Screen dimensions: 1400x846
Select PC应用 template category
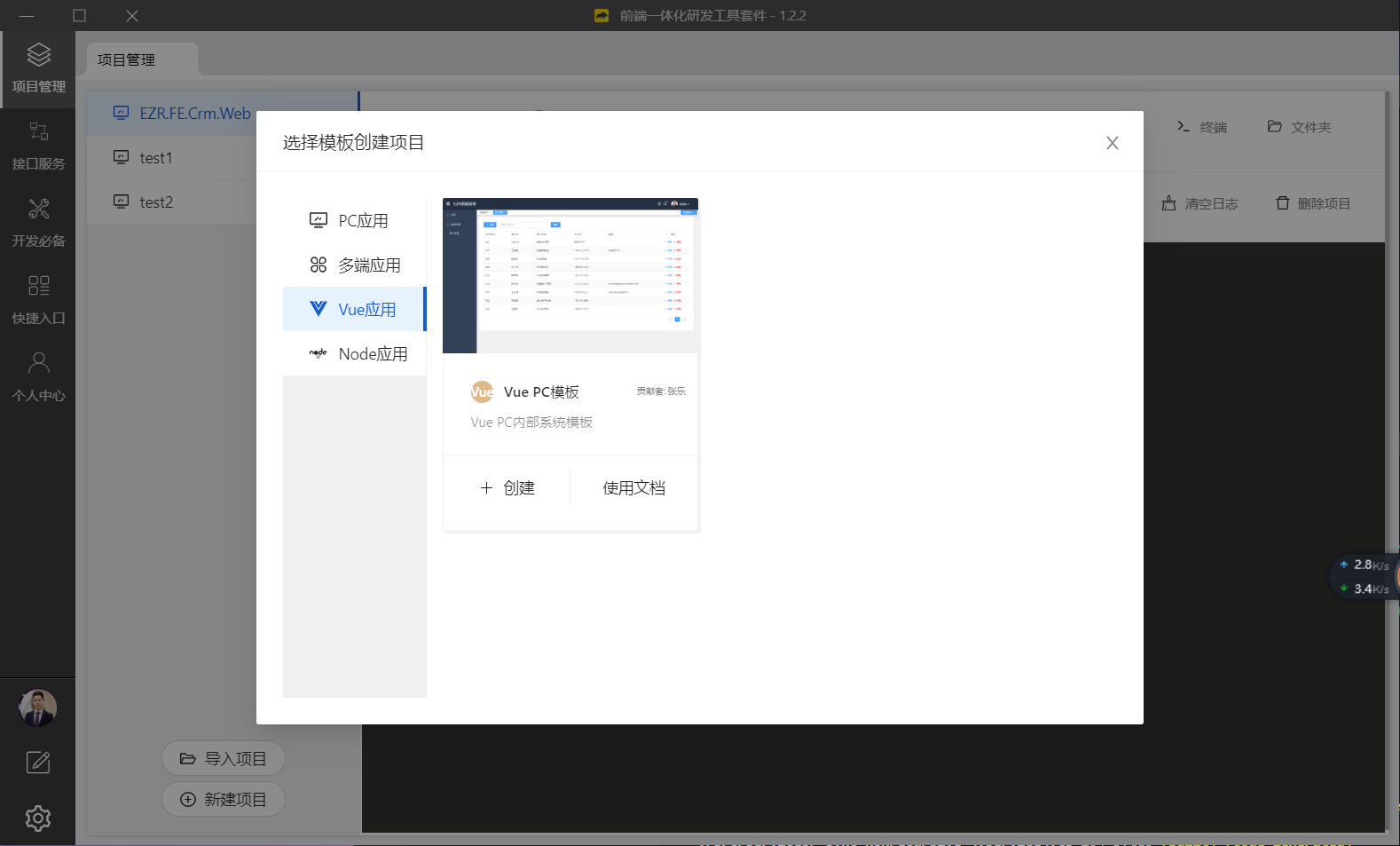pos(355,220)
